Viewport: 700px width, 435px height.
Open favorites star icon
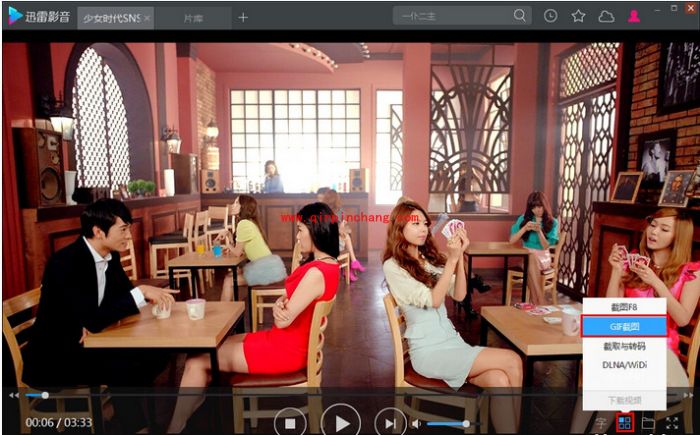(x=578, y=16)
